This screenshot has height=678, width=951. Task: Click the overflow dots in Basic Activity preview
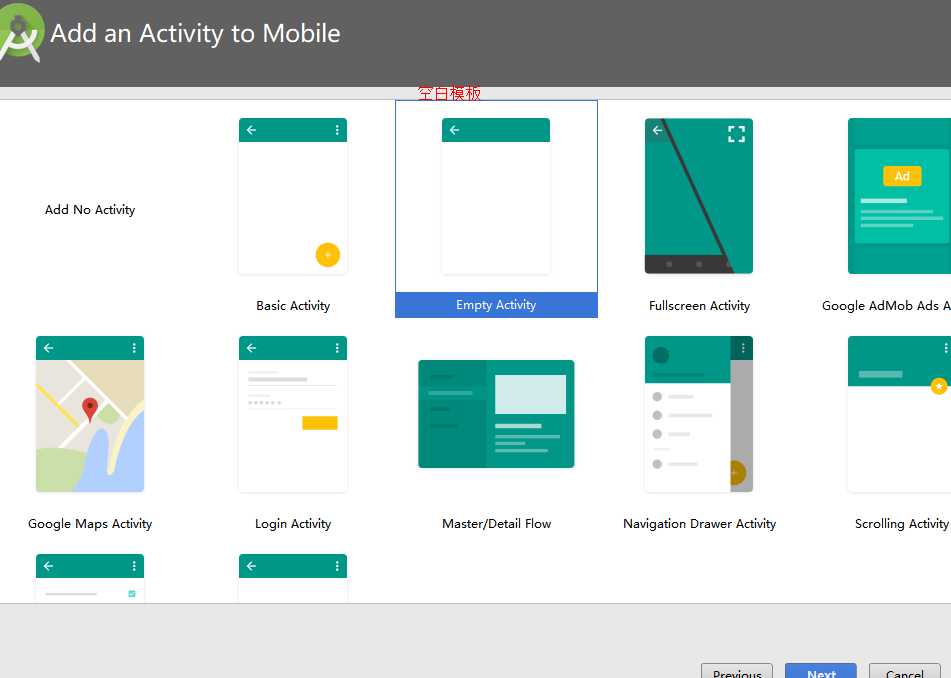click(337, 130)
